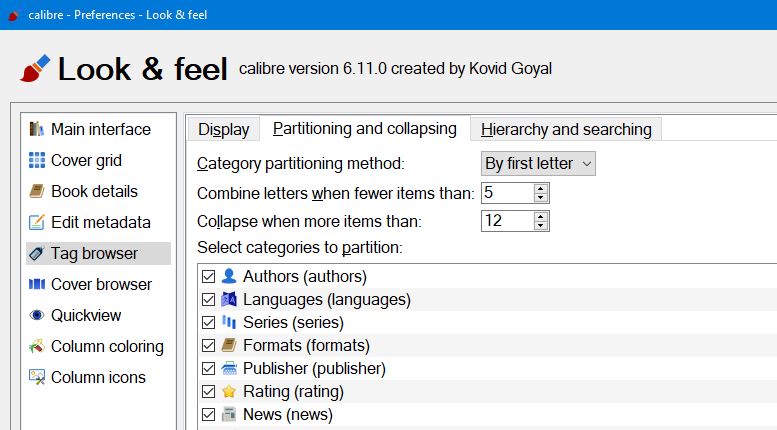Toggle the Languages (languages) checkbox

[208, 299]
